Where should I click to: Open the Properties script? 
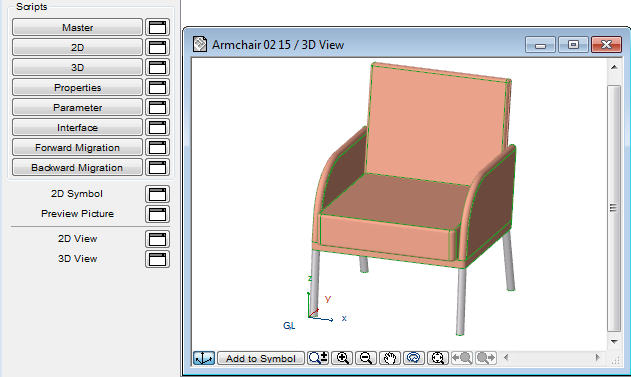click(77, 87)
